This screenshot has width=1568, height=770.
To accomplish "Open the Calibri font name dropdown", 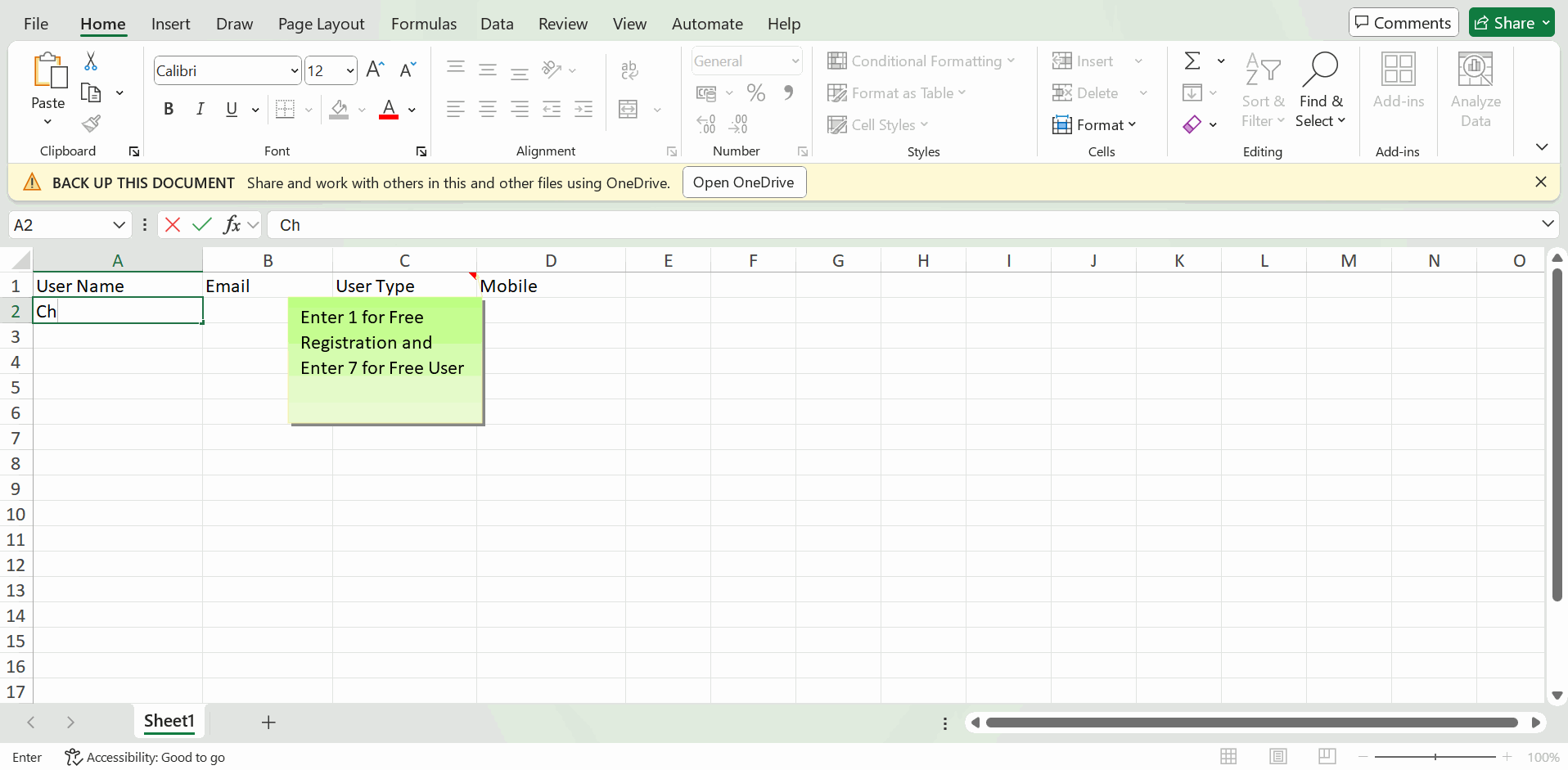I will coord(295,71).
